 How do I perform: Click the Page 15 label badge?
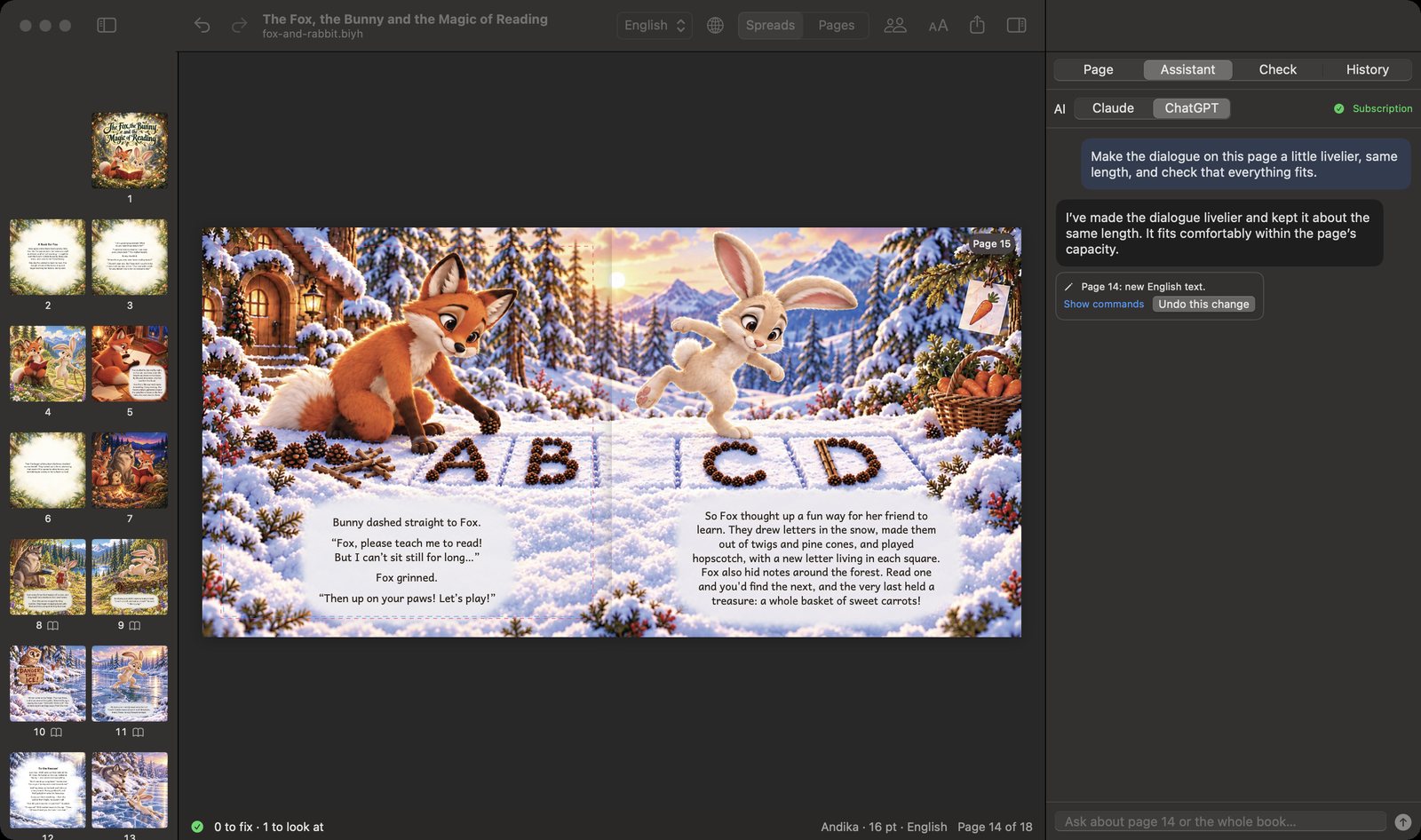tap(991, 243)
